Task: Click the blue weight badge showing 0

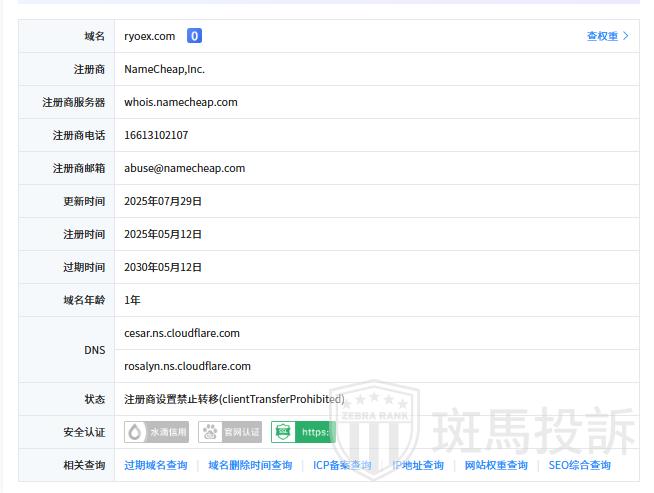Action: (194, 36)
